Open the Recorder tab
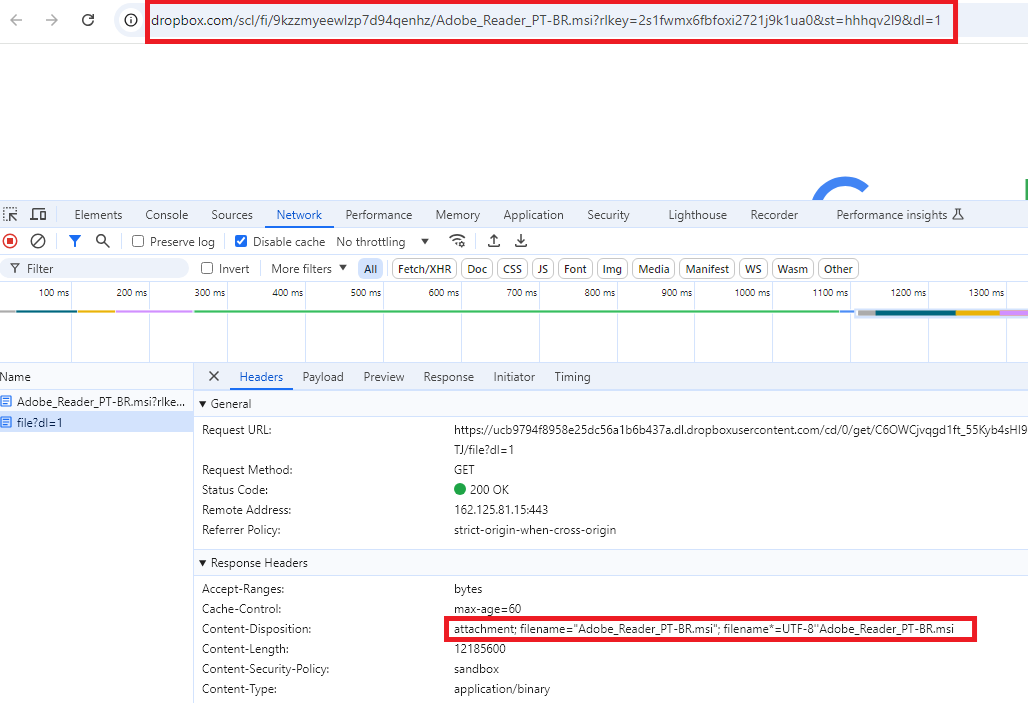 774,214
